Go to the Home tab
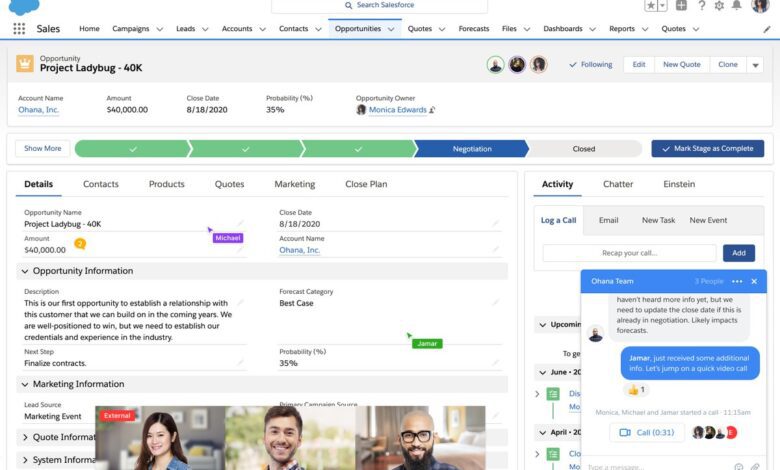 point(89,29)
